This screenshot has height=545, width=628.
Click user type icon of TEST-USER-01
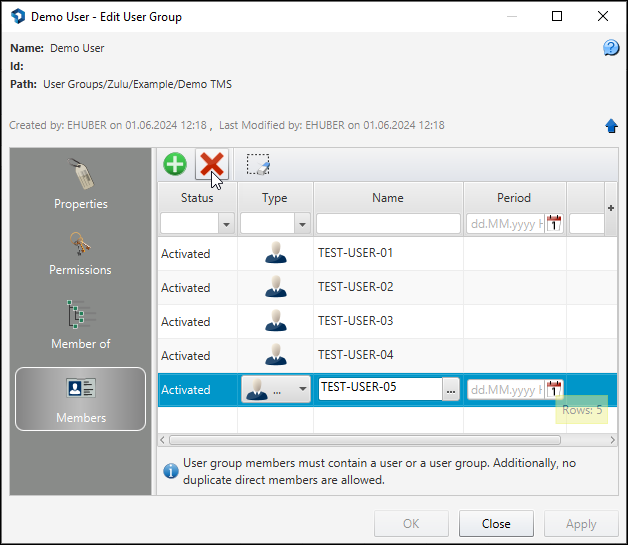[x=276, y=253]
